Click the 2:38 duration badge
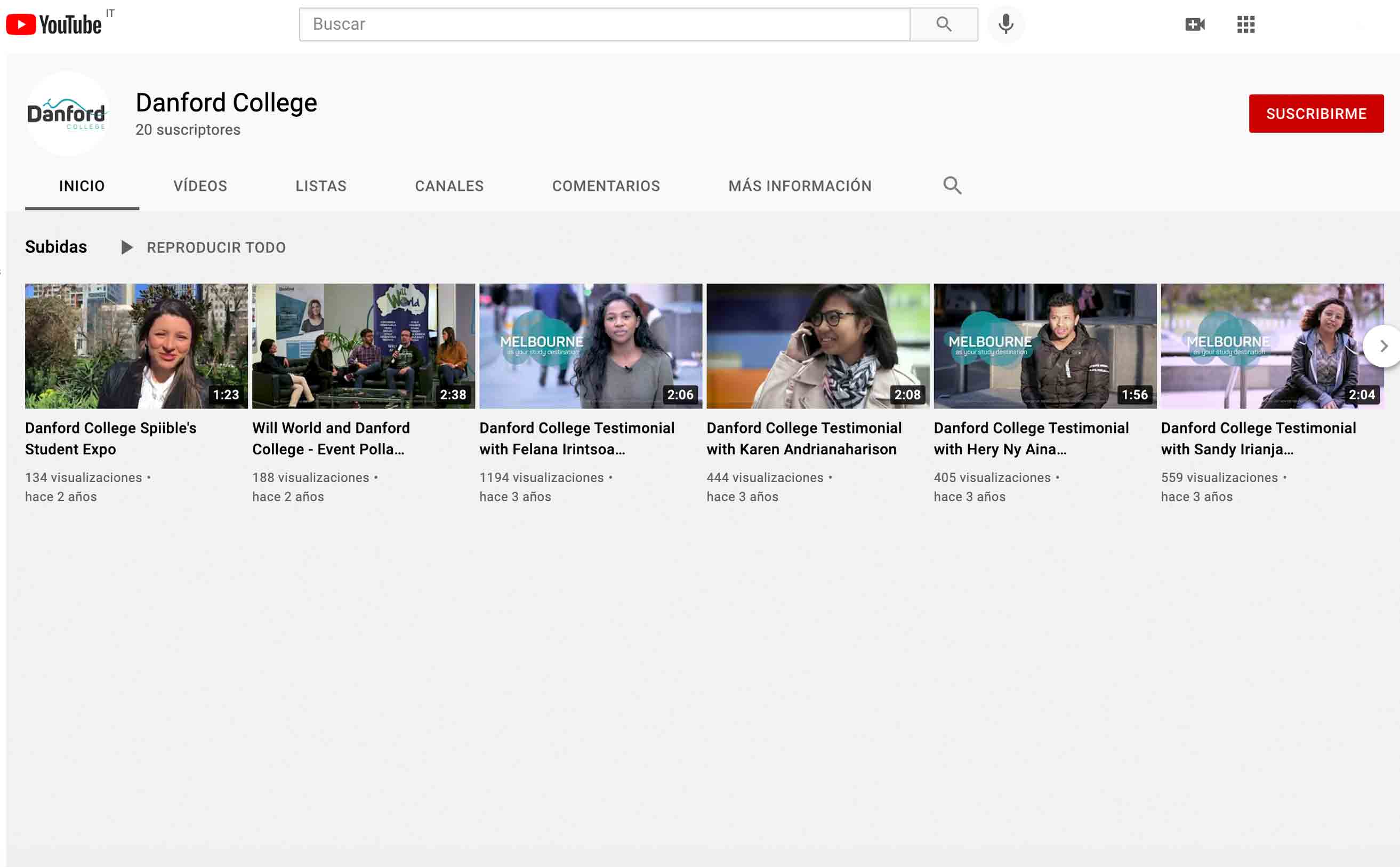1400x867 pixels. [x=453, y=395]
